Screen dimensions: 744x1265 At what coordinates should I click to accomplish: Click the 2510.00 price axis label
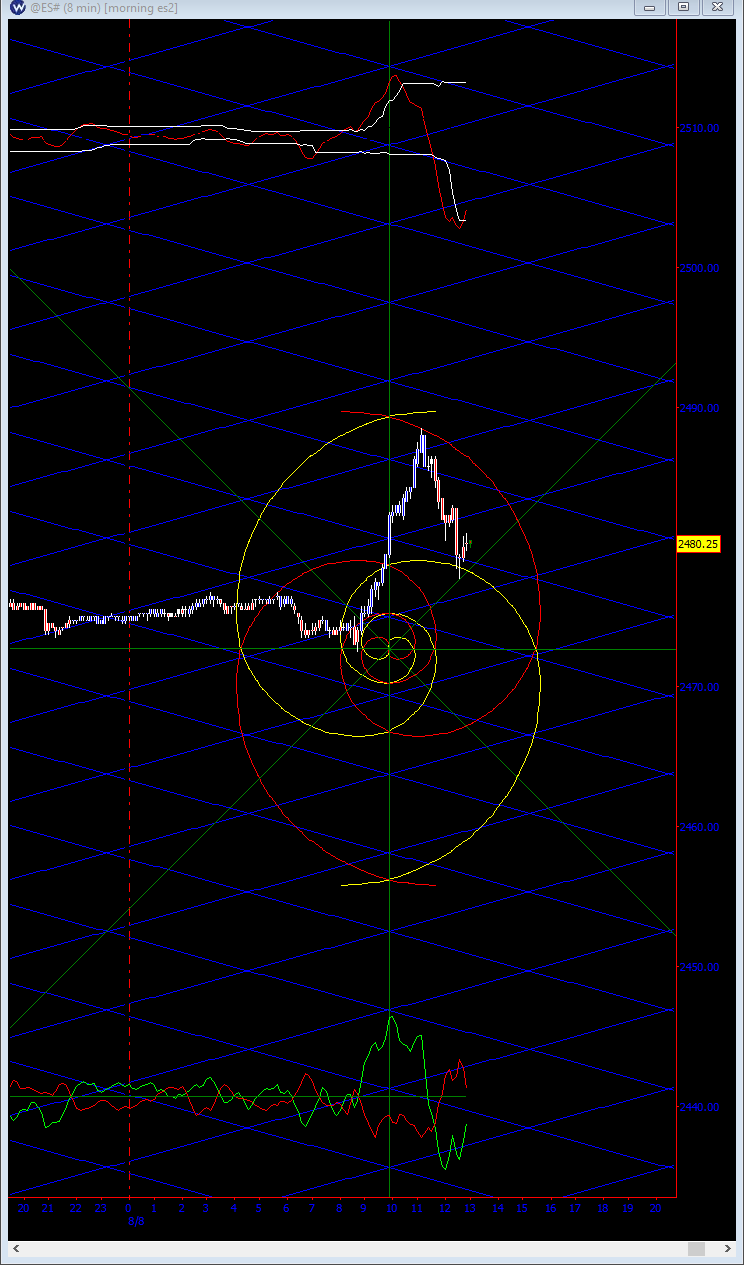698,128
